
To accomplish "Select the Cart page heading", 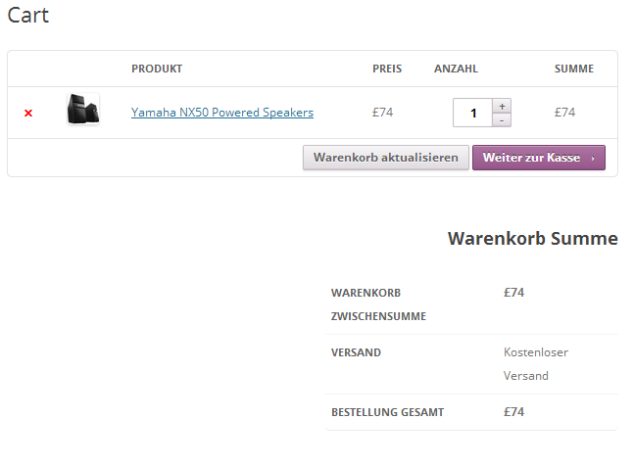I will click(x=28, y=16).
